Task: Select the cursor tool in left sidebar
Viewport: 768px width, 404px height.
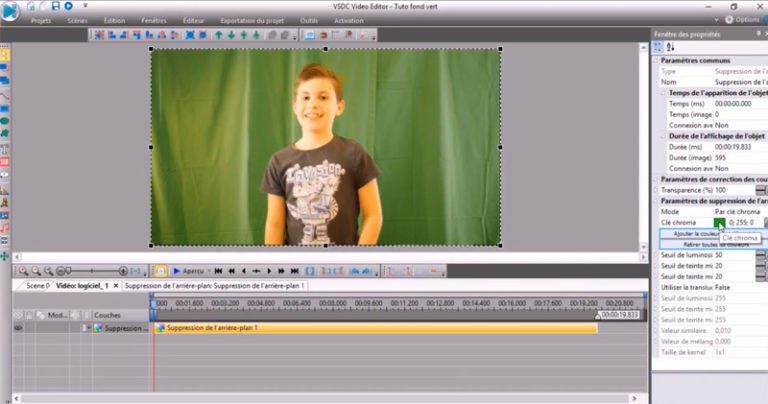Action: pyautogui.click(x=5, y=53)
